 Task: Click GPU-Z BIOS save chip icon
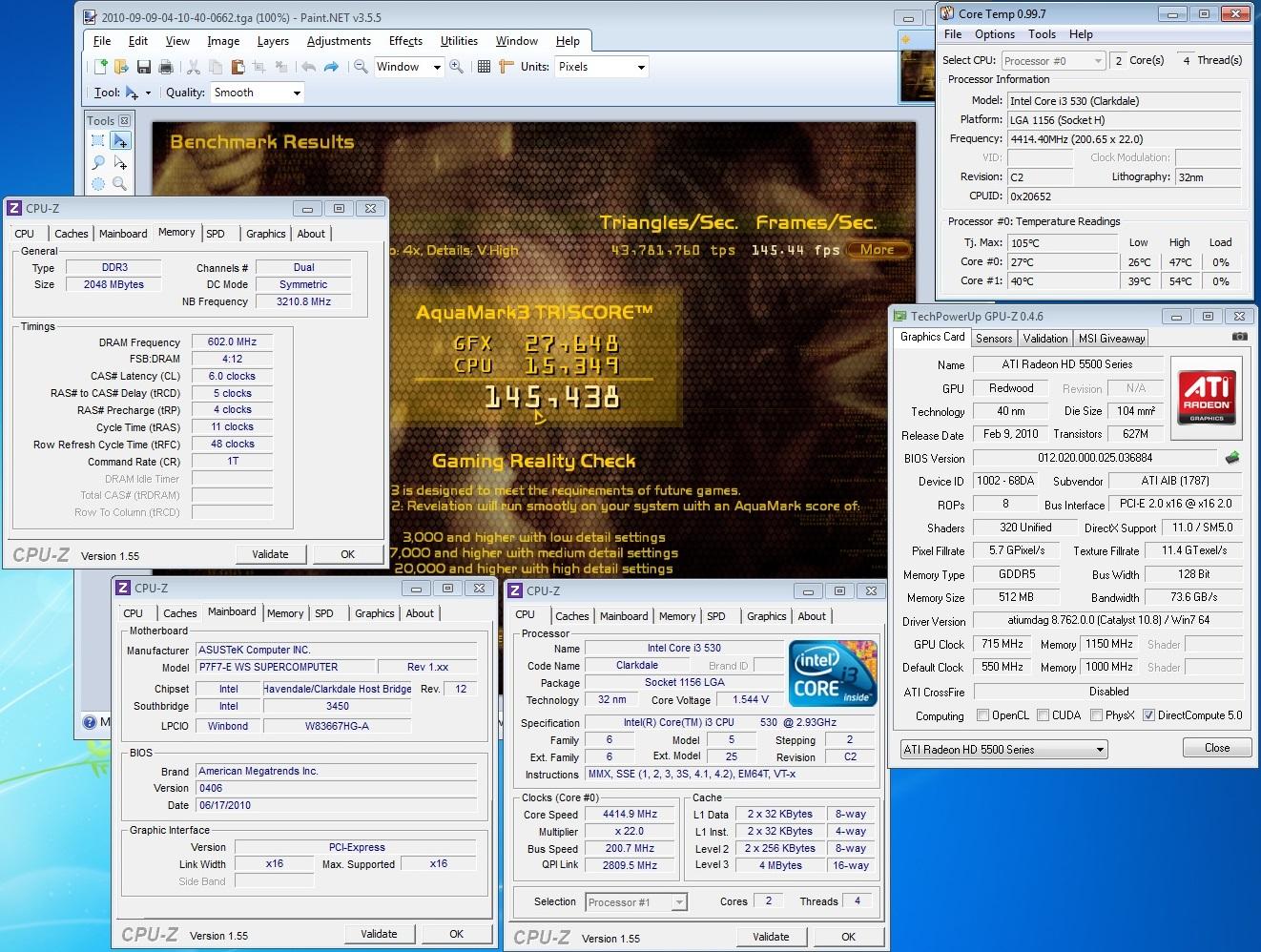point(1232,458)
